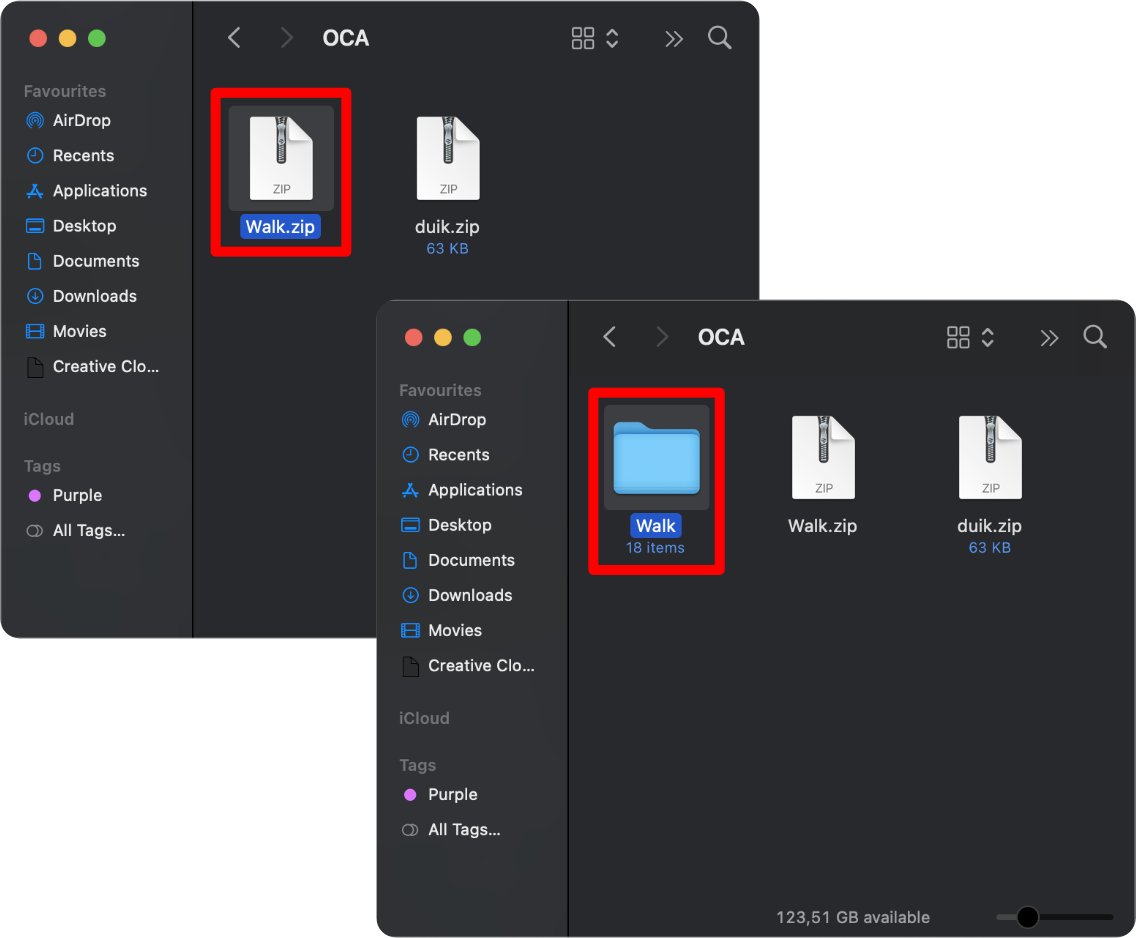Adjust the icon size slider in the front window

[x=1027, y=917]
